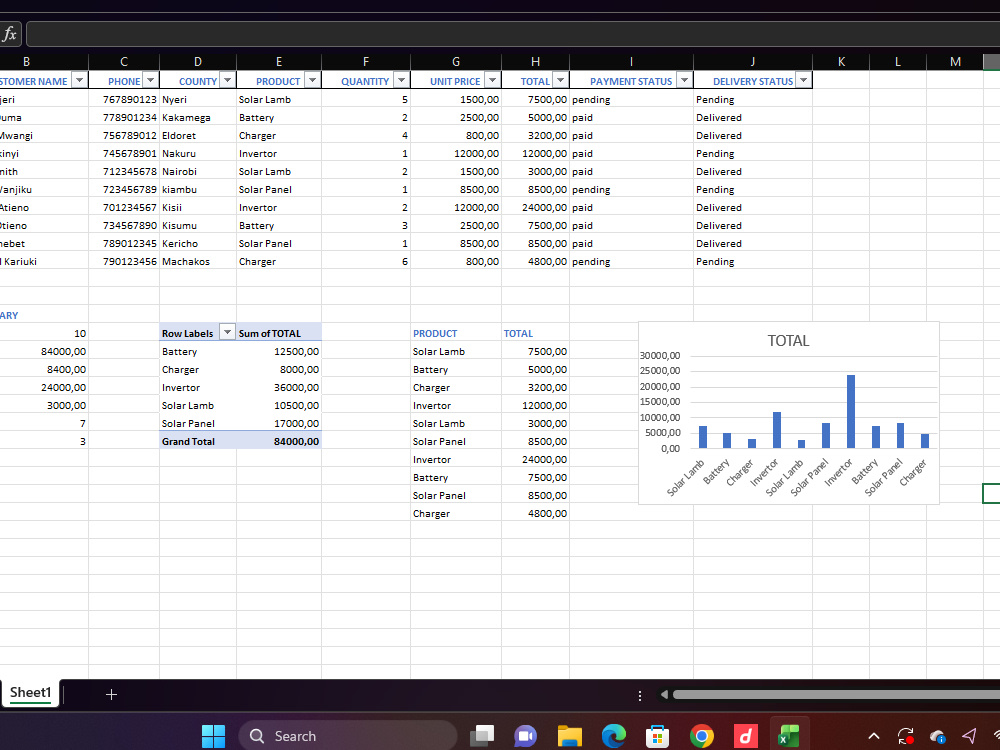The width and height of the screenshot is (1000, 750).
Task: Select the 24000,00 total in Kisii row
Action: (536, 207)
